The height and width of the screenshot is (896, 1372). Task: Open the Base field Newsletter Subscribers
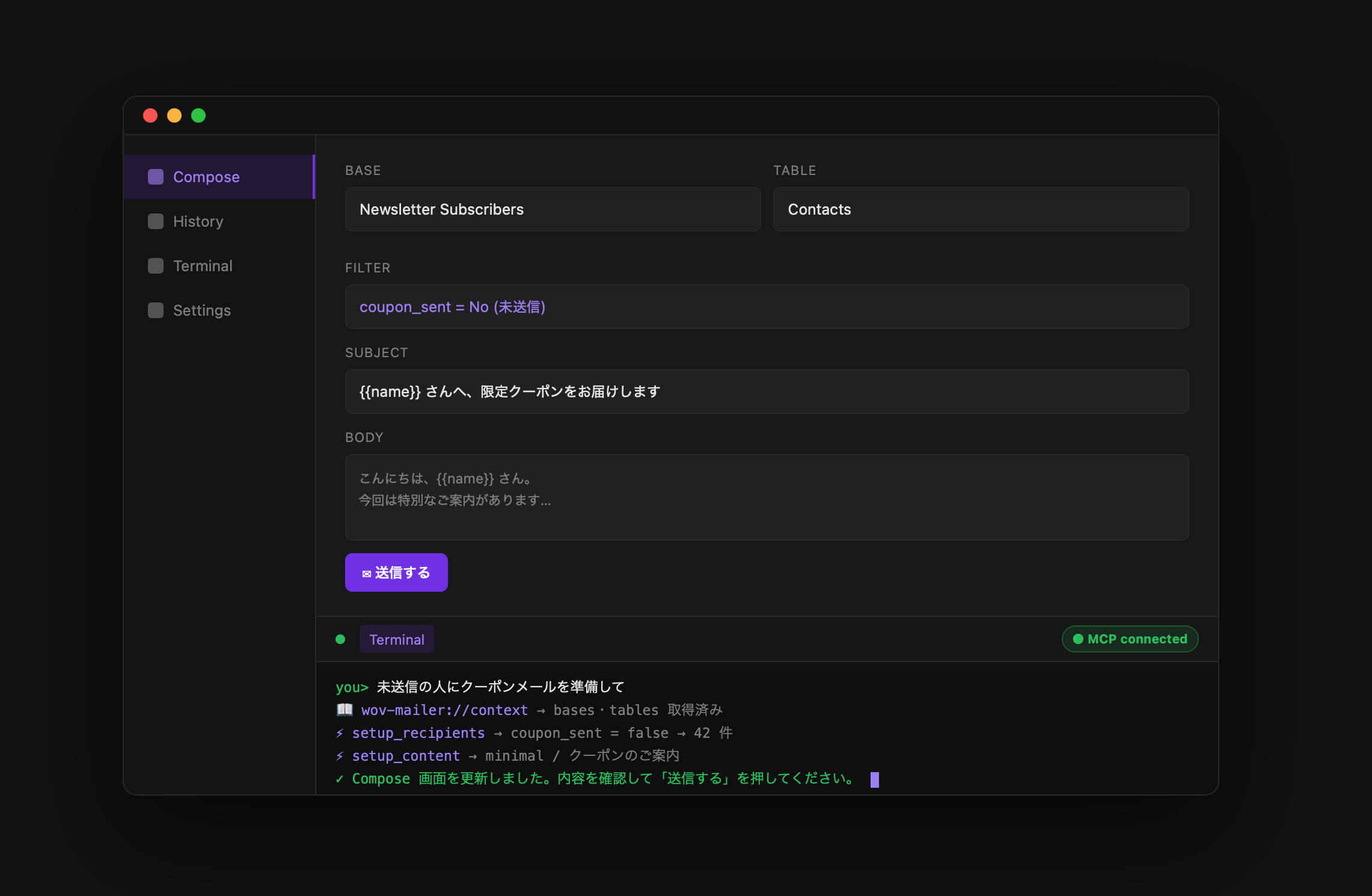[553, 209]
